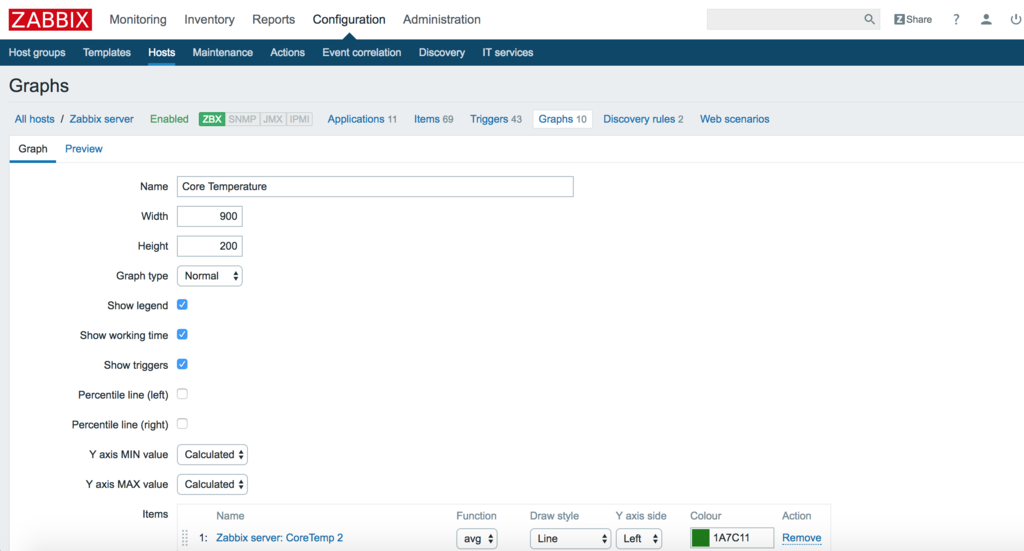Screen dimensions: 1024x551
Task: Select the Graph tab
Action: pos(33,149)
